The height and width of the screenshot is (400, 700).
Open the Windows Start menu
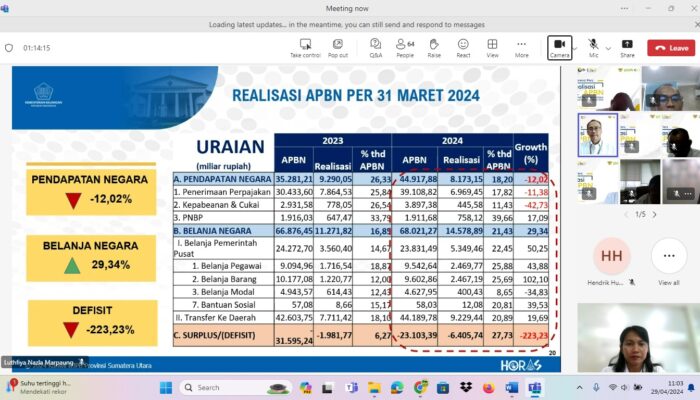click(x=165, y=387)
